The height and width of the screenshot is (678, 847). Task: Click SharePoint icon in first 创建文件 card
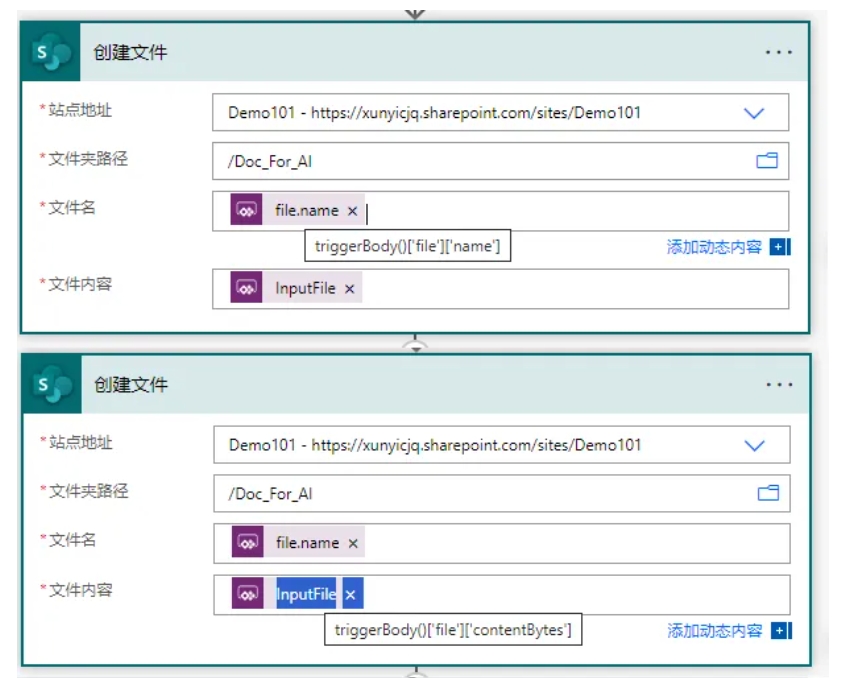[51, 53]
